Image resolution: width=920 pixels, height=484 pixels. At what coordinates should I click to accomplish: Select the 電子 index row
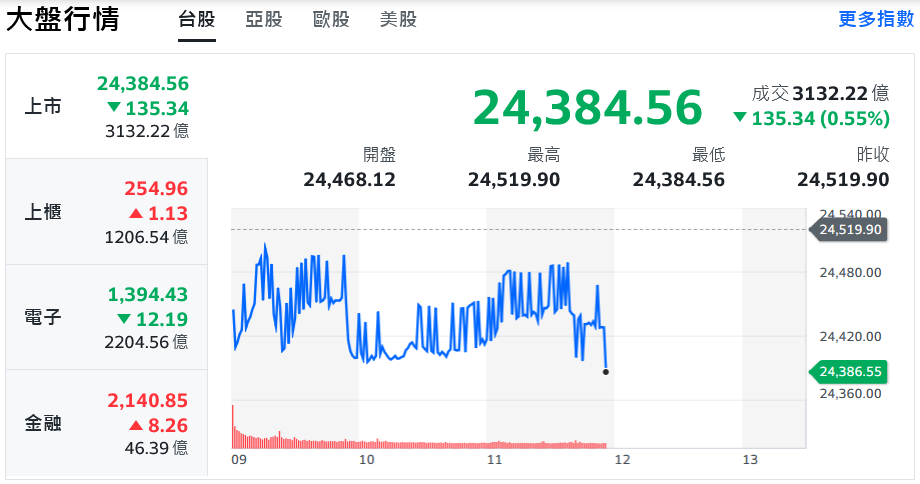[x=106, y=318]
